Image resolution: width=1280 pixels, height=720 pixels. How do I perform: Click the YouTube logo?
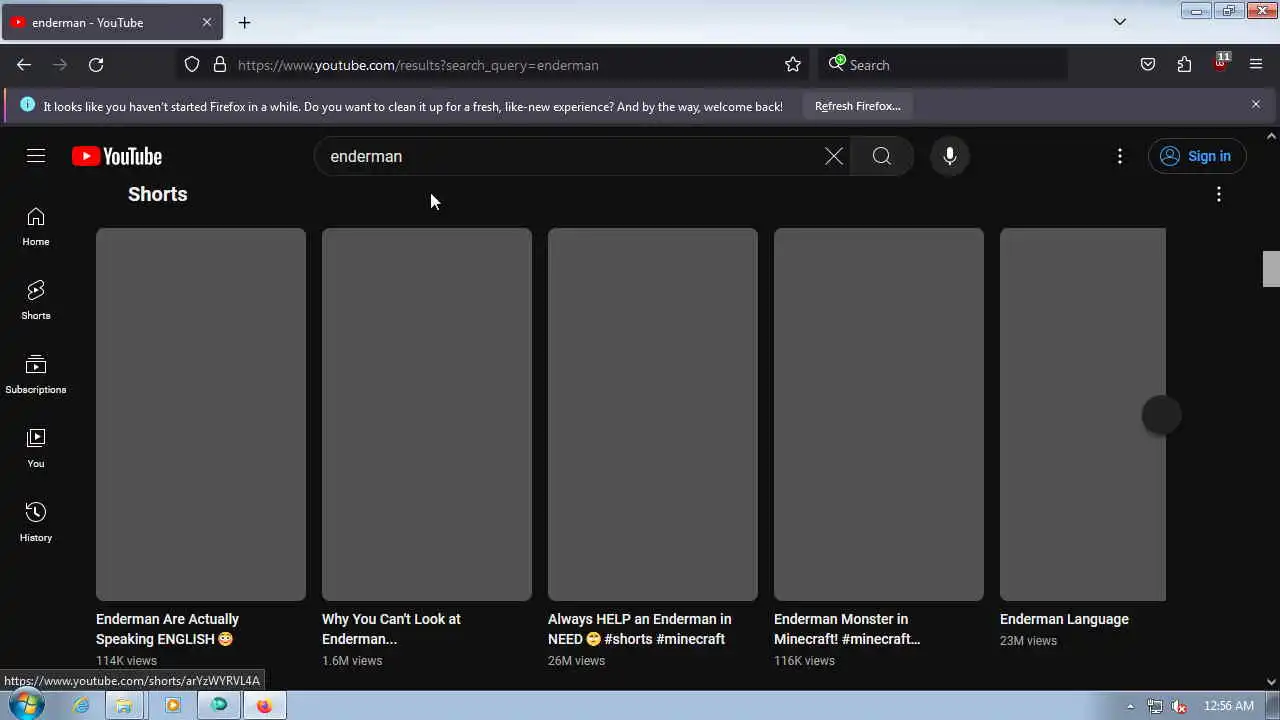pos(117,156)
